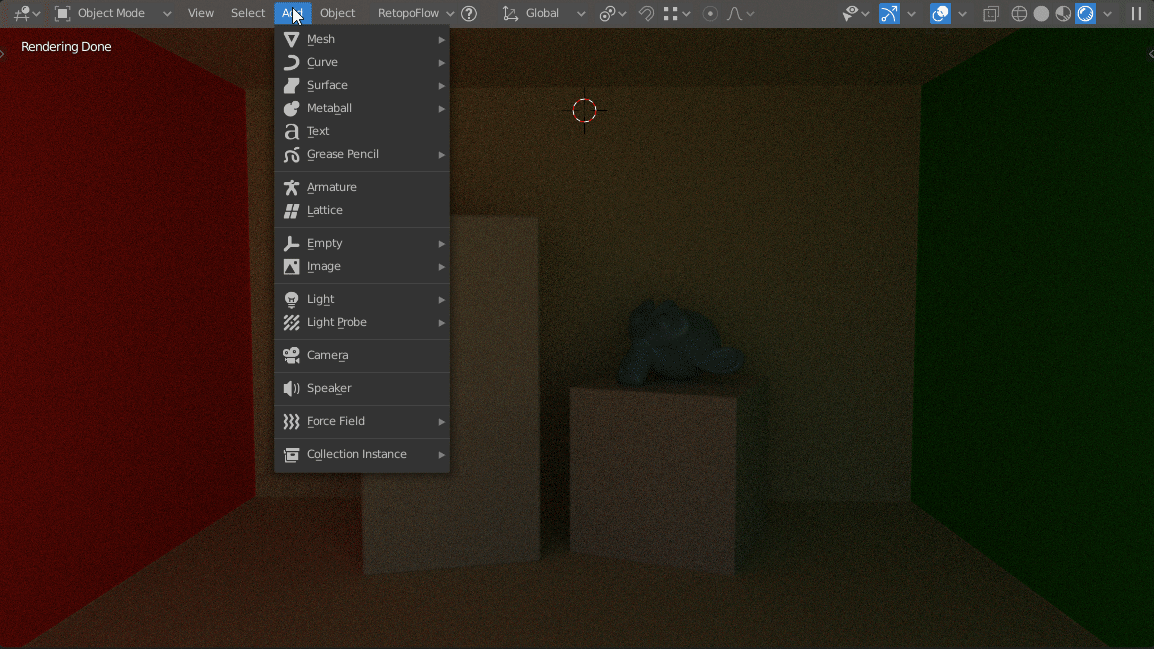
Task: Choose Force Field submenu
Action: [362, 421]
